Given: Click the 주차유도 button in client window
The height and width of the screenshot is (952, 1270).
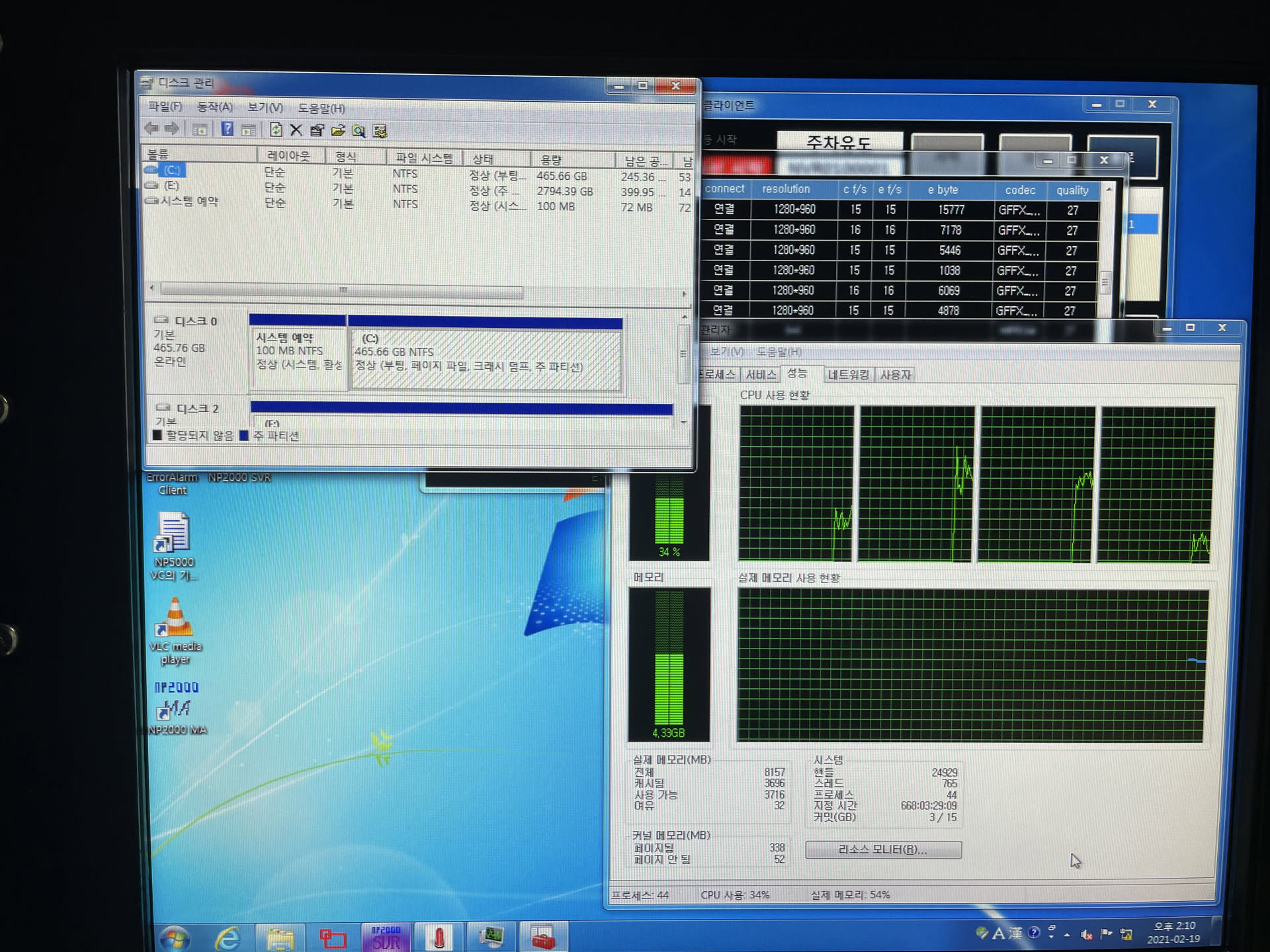Looking at the screenshot, I should [839, 141].
